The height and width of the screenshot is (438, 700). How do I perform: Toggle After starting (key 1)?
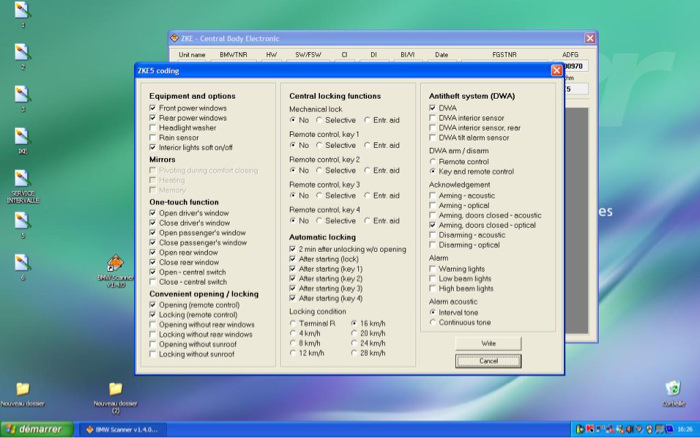point(292,269)
